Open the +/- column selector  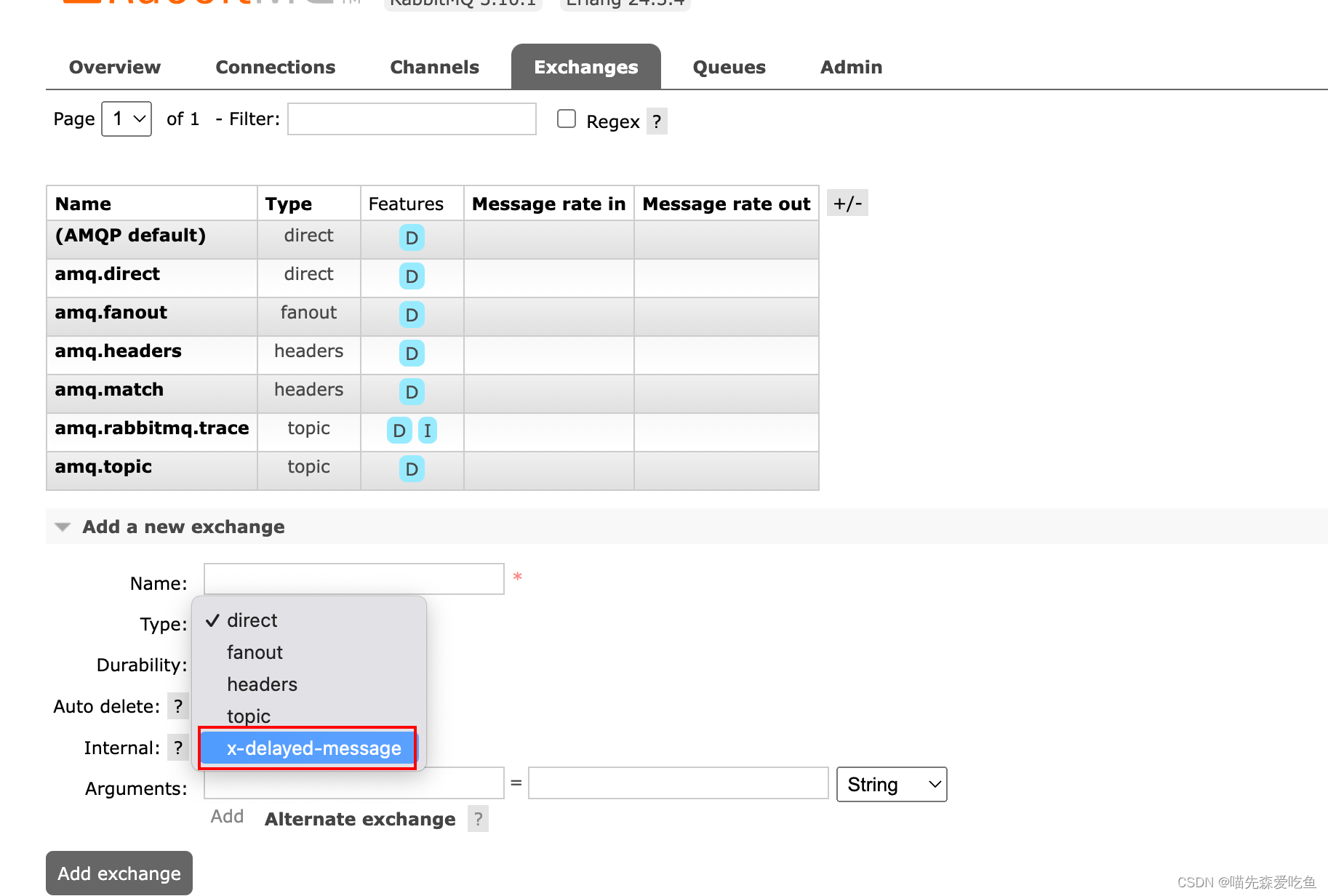(847, 203)
